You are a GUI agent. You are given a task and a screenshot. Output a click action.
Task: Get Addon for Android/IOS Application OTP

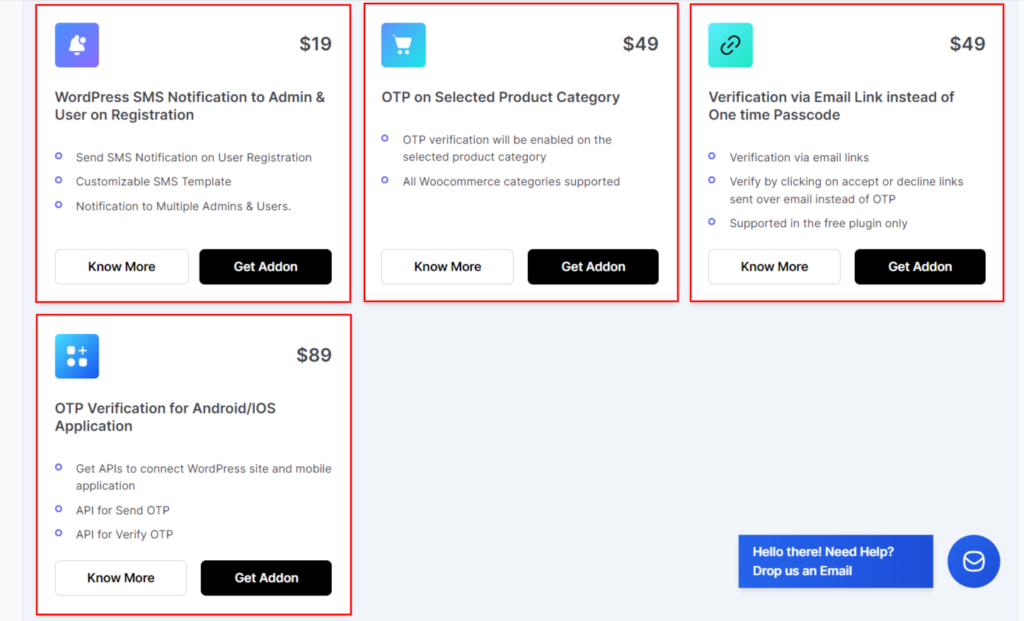click(x=266, y=578)
